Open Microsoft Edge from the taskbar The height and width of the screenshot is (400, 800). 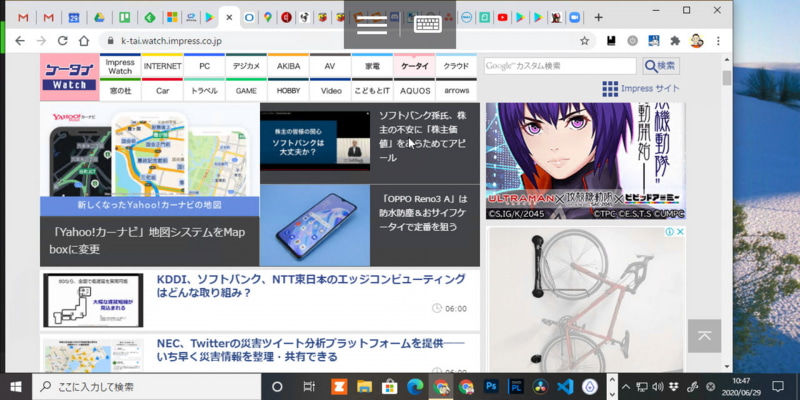pos(415,387)
